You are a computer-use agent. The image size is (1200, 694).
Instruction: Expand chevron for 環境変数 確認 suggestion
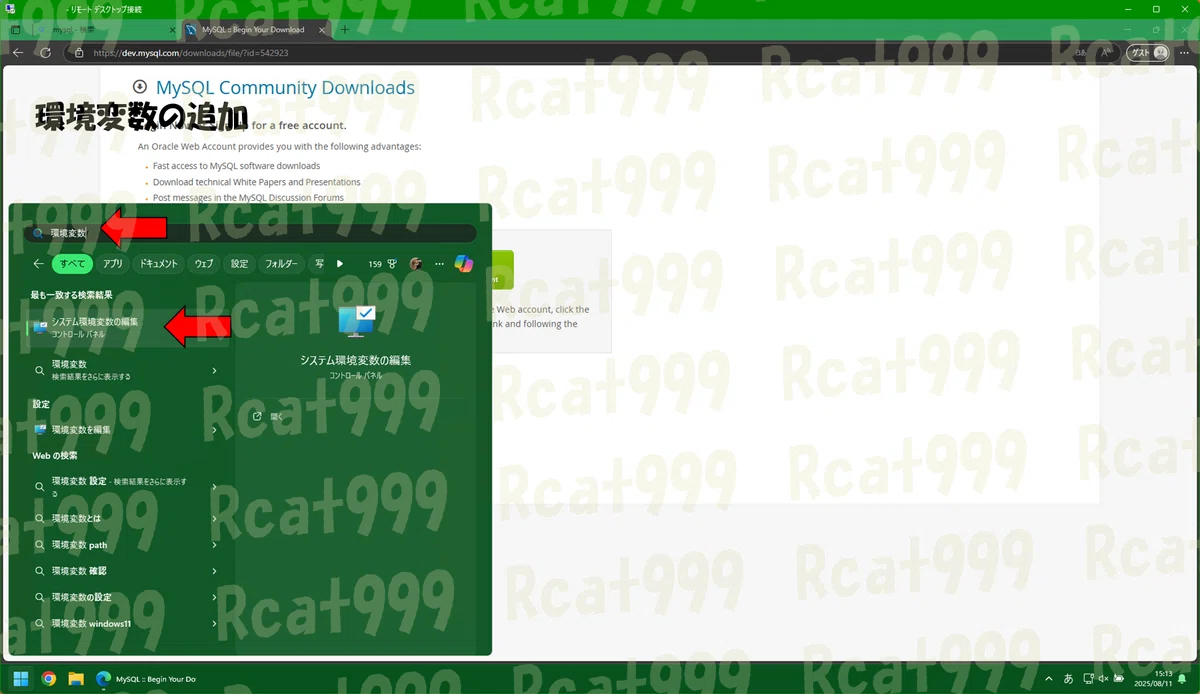pyautogui.click(x=215, y=571)
